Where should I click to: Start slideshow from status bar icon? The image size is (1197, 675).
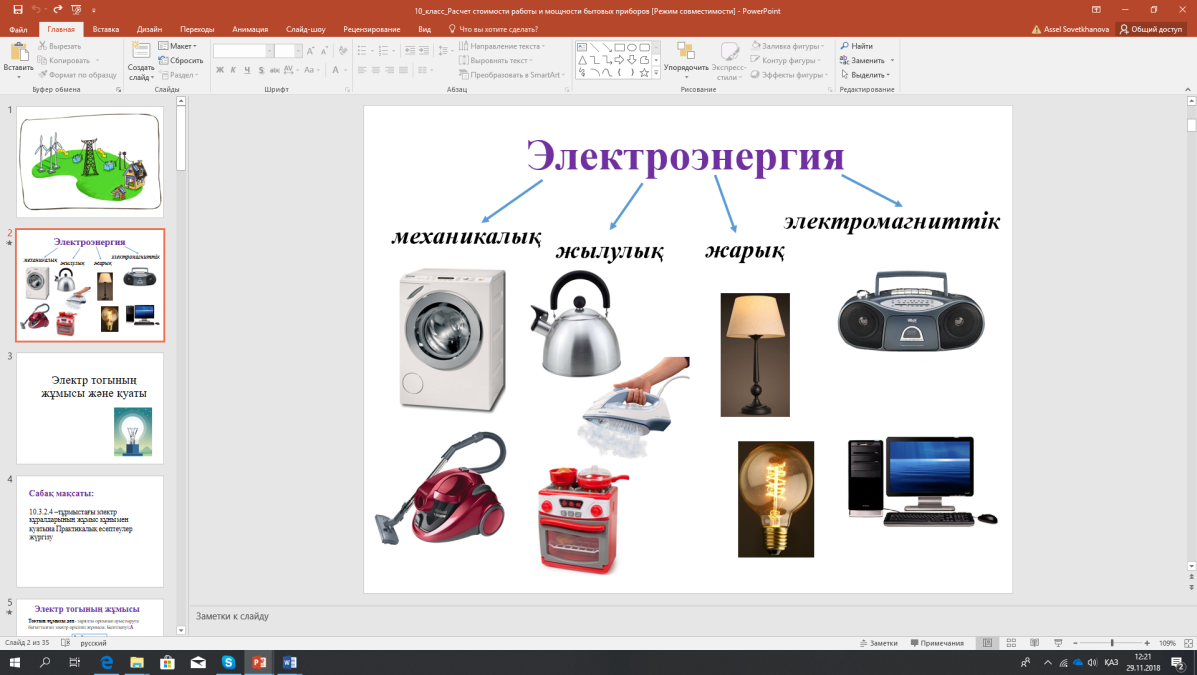point(1059,643)
